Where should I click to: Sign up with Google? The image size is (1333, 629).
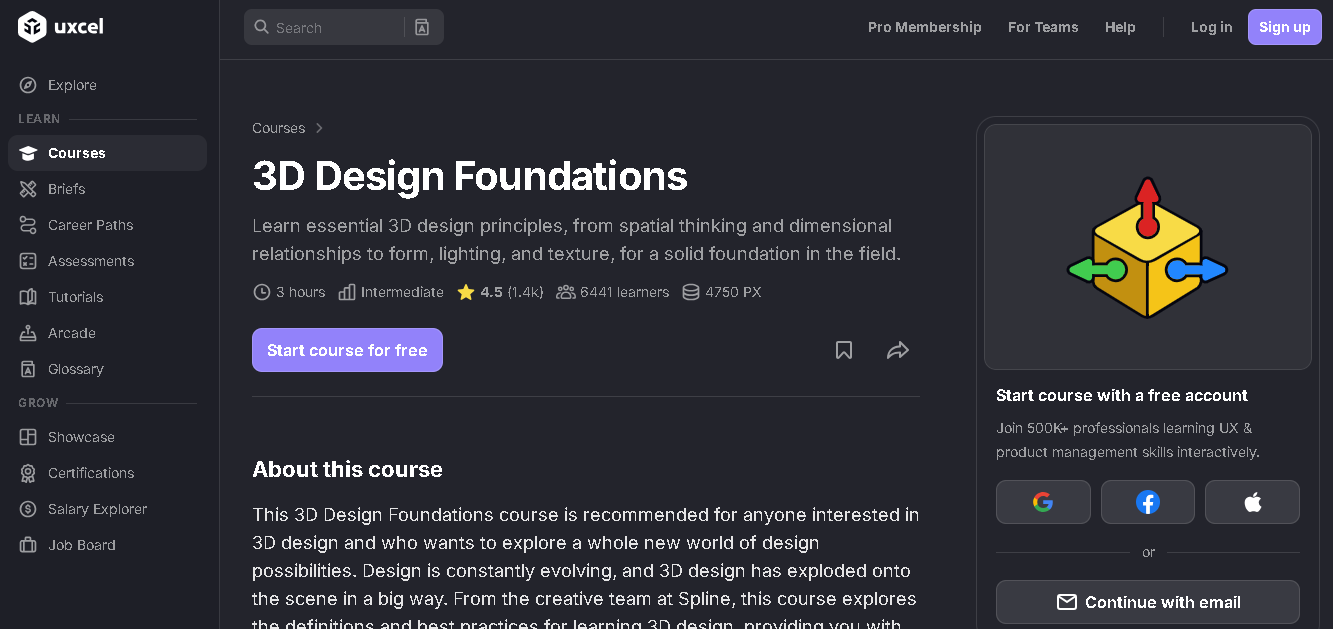1043,501
